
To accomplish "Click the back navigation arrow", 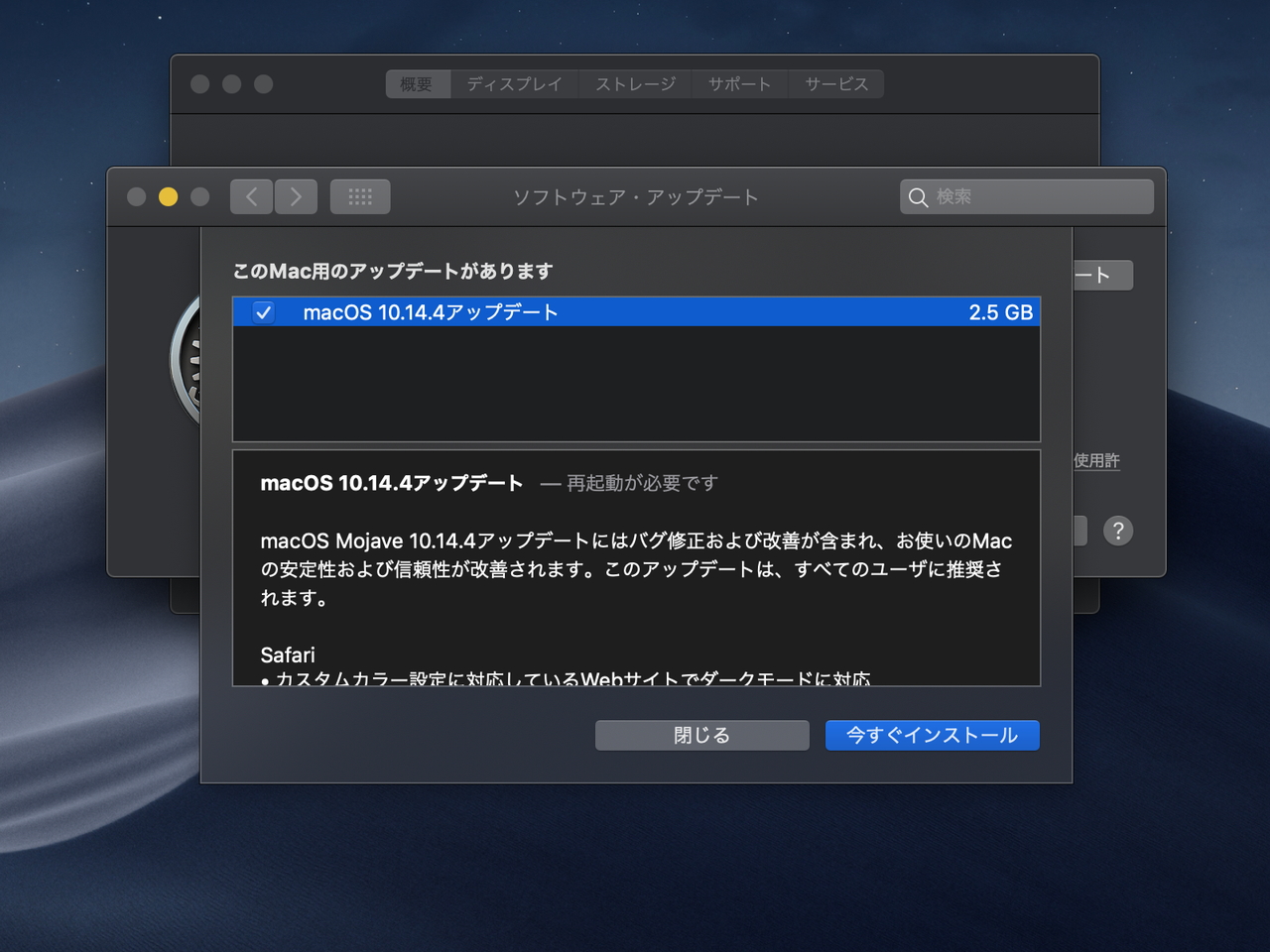I will pyautogui.click(x=251, y=196).
